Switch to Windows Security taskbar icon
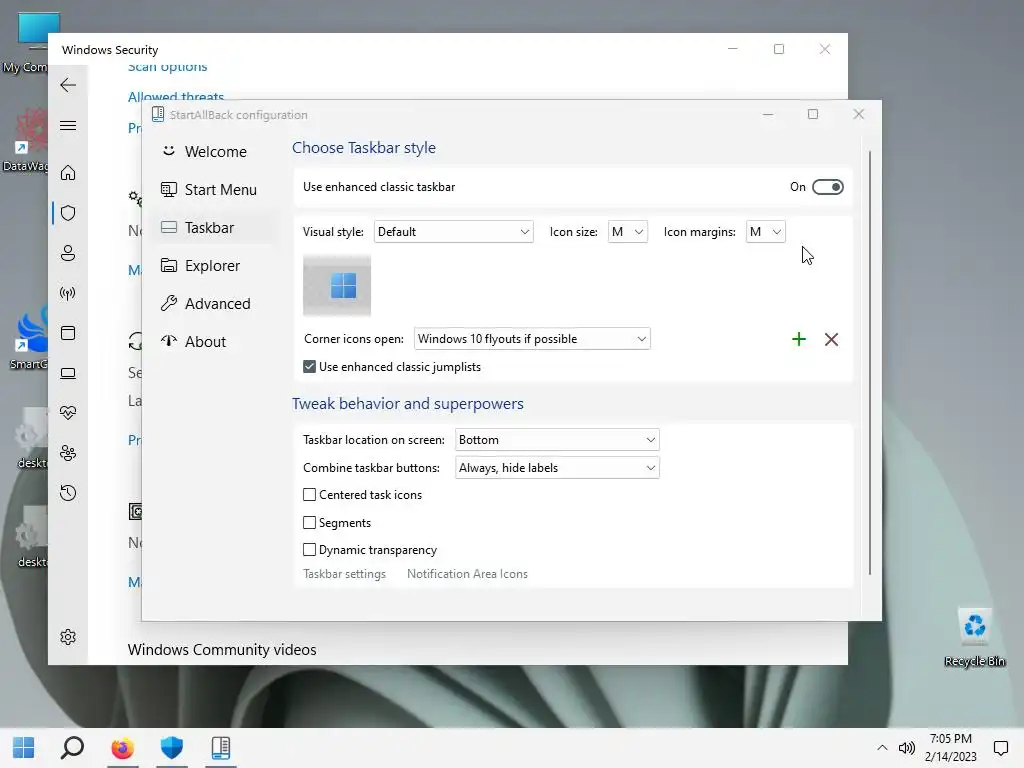 click(x=172, y=748)
